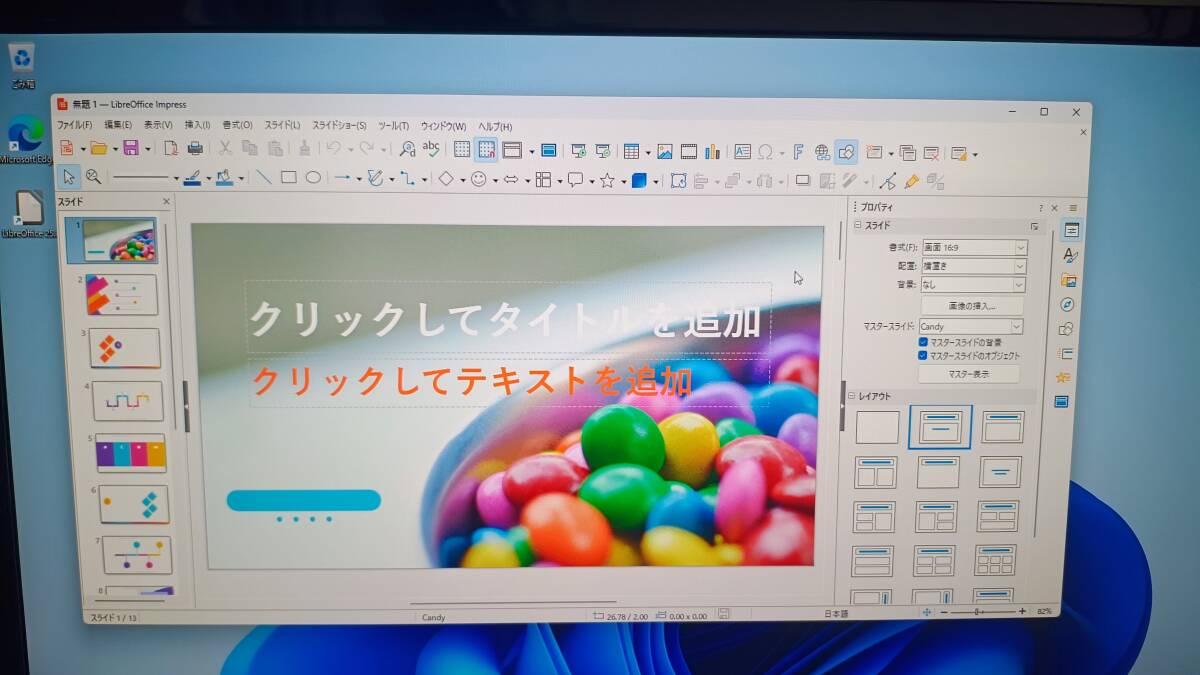This screenshot has height=675, width=1200.
Task: Select the Rectangle drawing tool
Action: [290, 179]
